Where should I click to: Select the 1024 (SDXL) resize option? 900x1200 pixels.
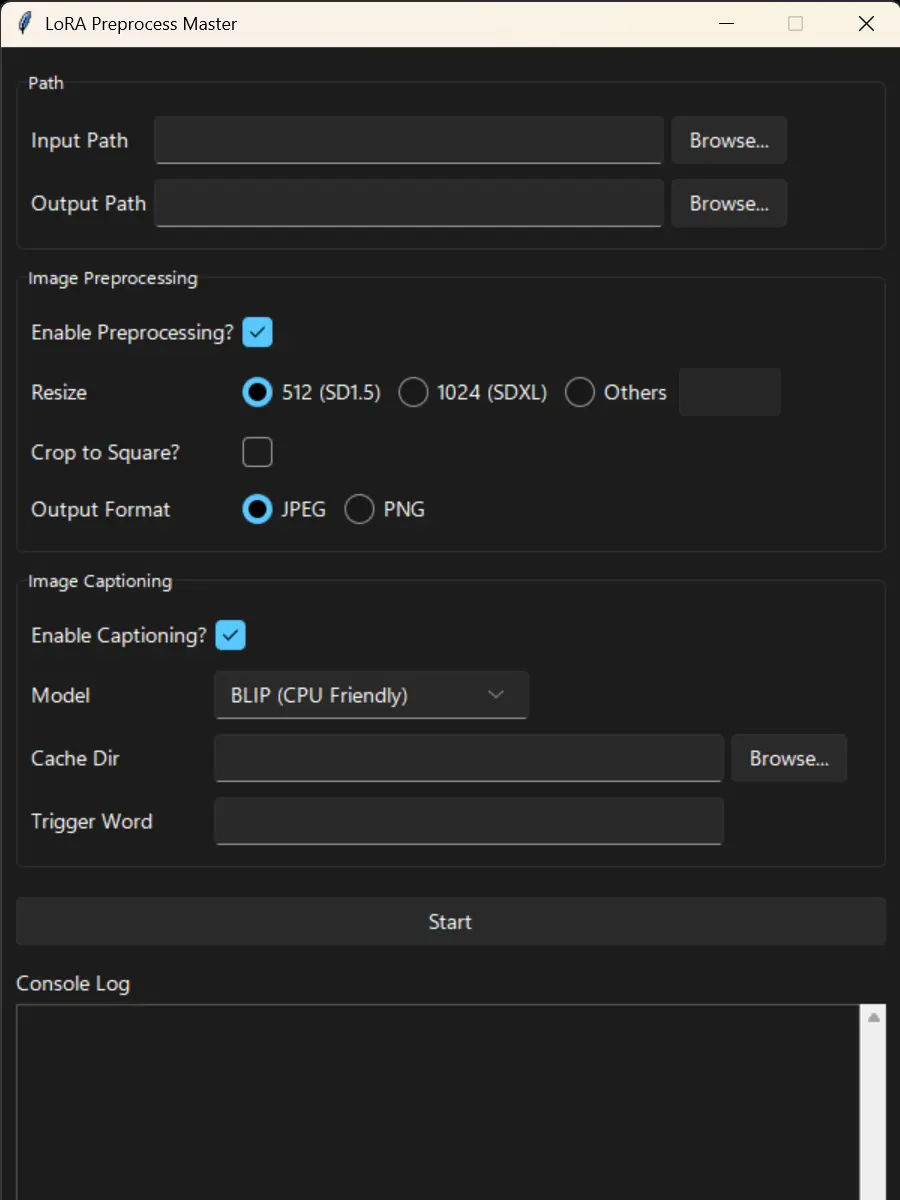click(413, 392)
